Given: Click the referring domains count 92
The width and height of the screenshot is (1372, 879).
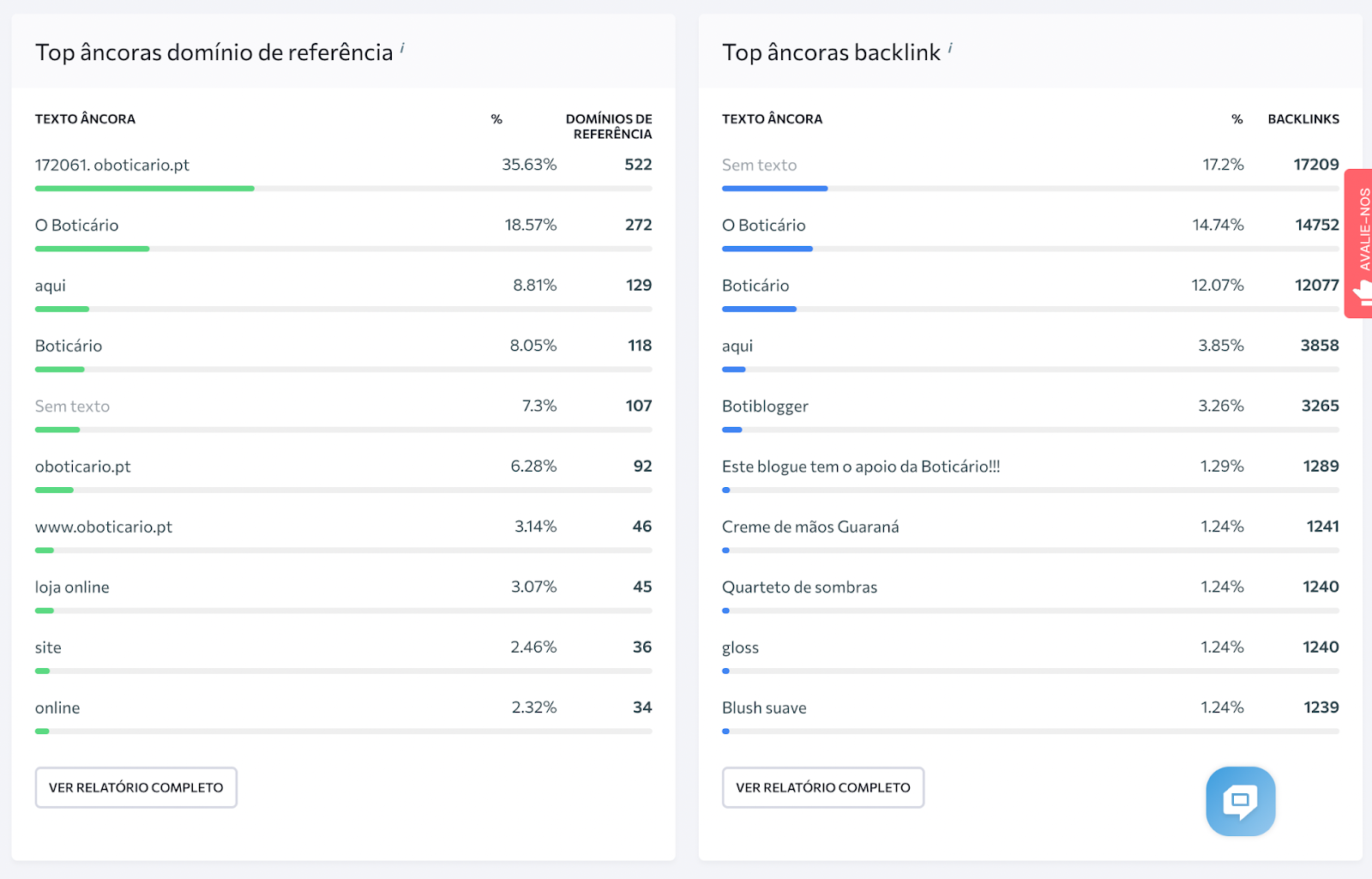Looking at the screenshot, I should tap(642, 467).
